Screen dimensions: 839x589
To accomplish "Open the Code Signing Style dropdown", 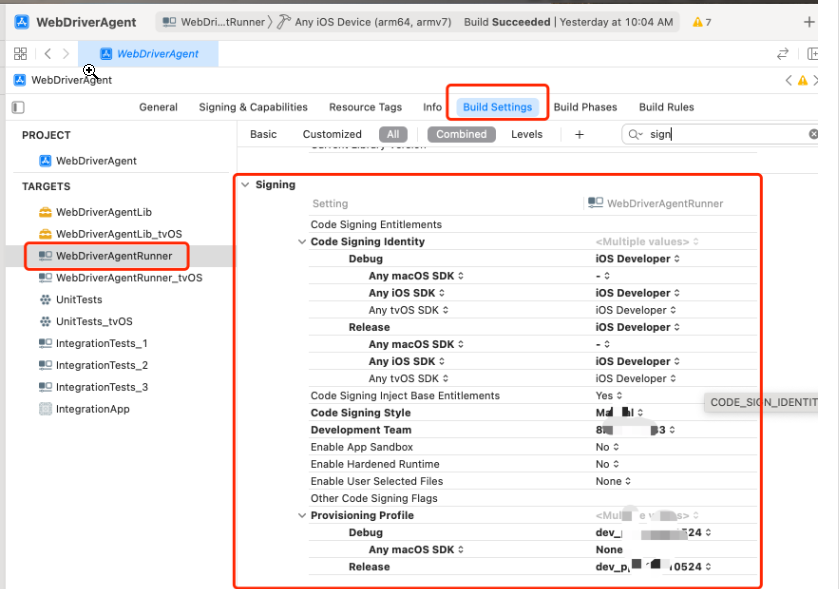I will click(619, 413).
